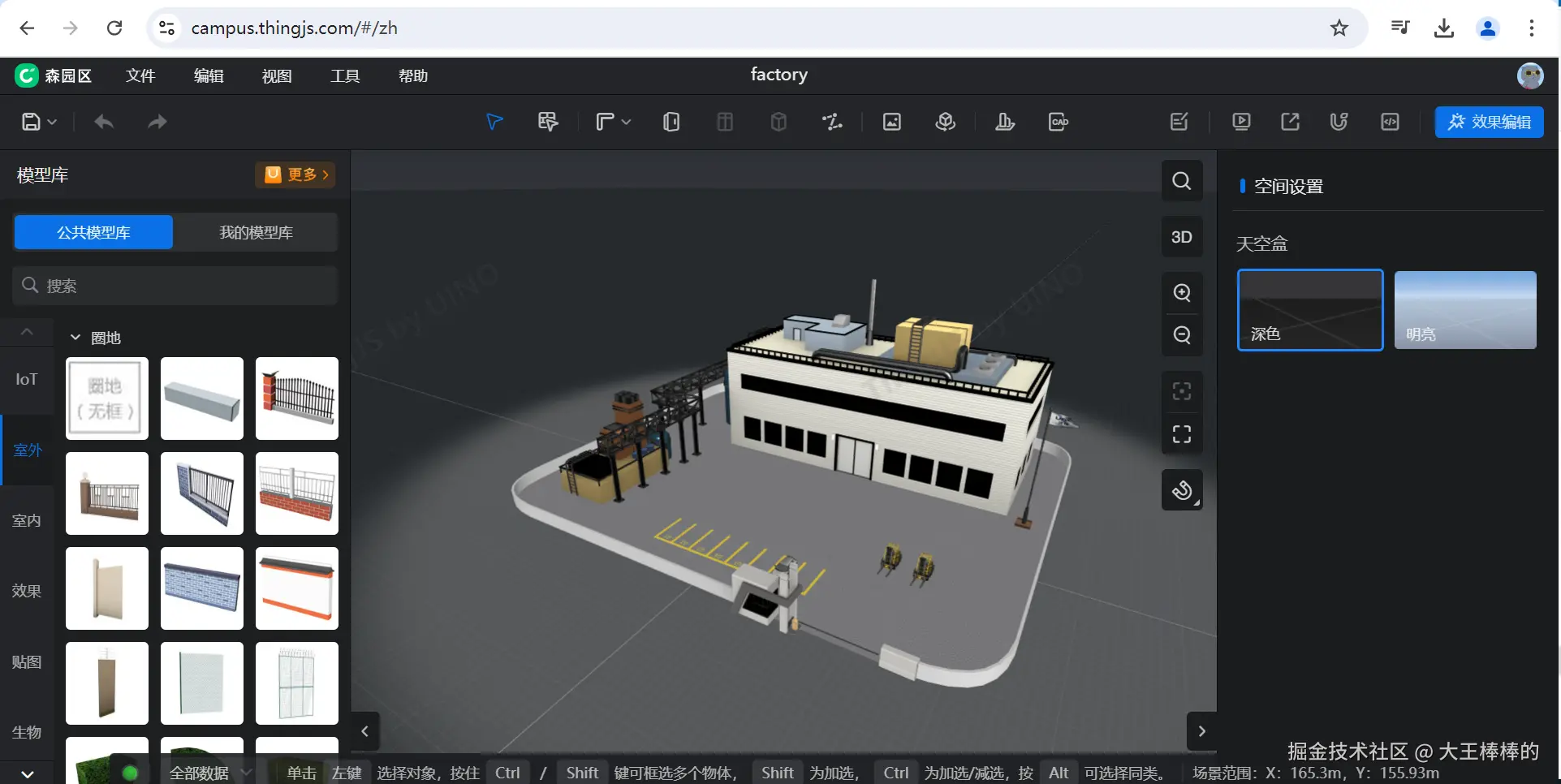Open the 帮助 menu
This screenshot has width=1561, height=784.
413,75
